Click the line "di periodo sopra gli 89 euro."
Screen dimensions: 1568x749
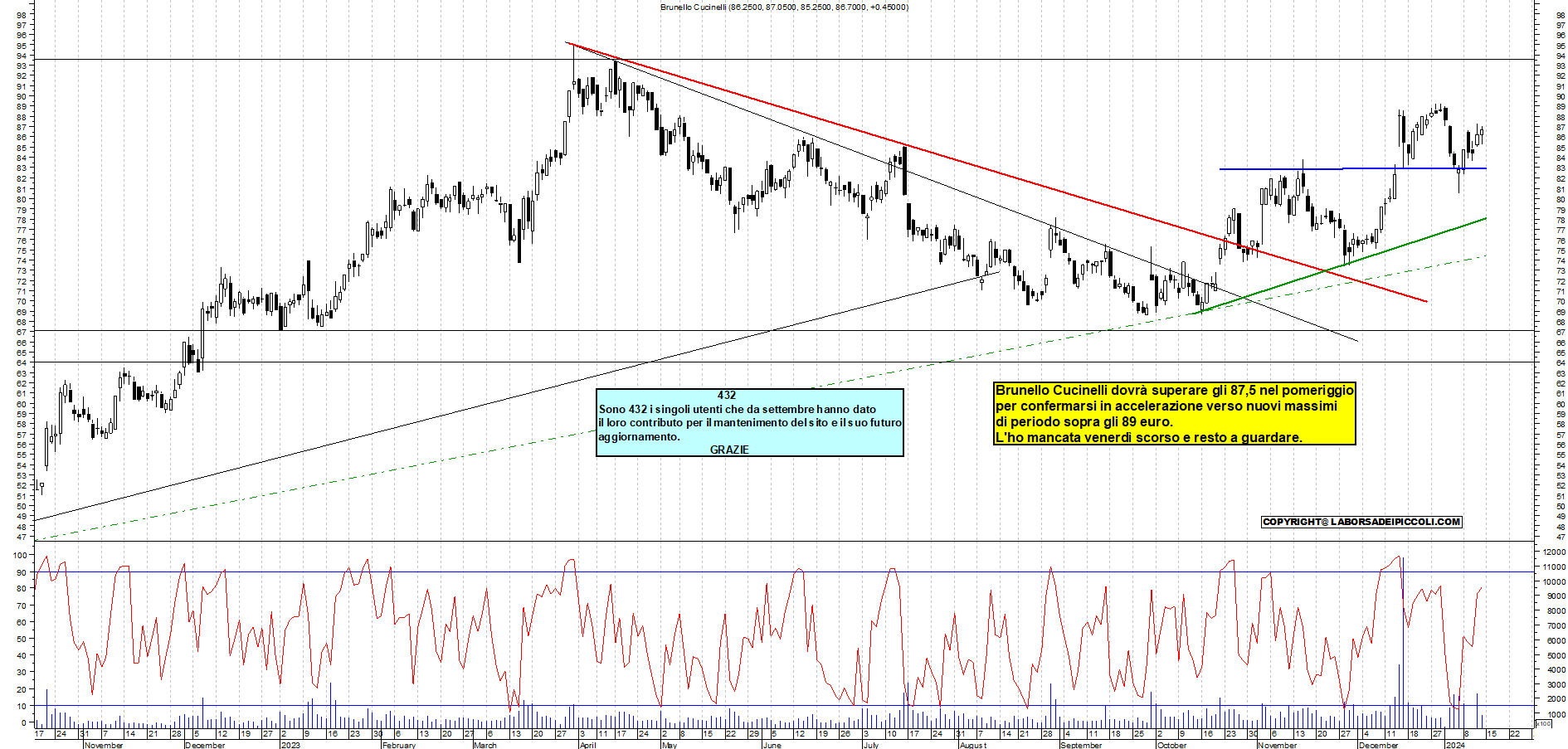[1084, 421]
